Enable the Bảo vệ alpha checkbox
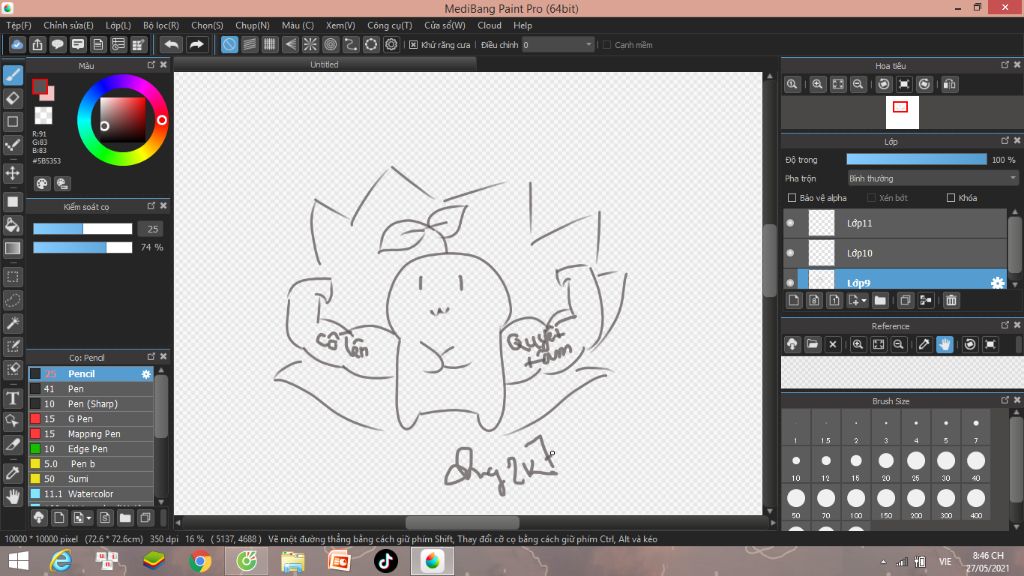The image size is (1024, 576). pos(792,198)
